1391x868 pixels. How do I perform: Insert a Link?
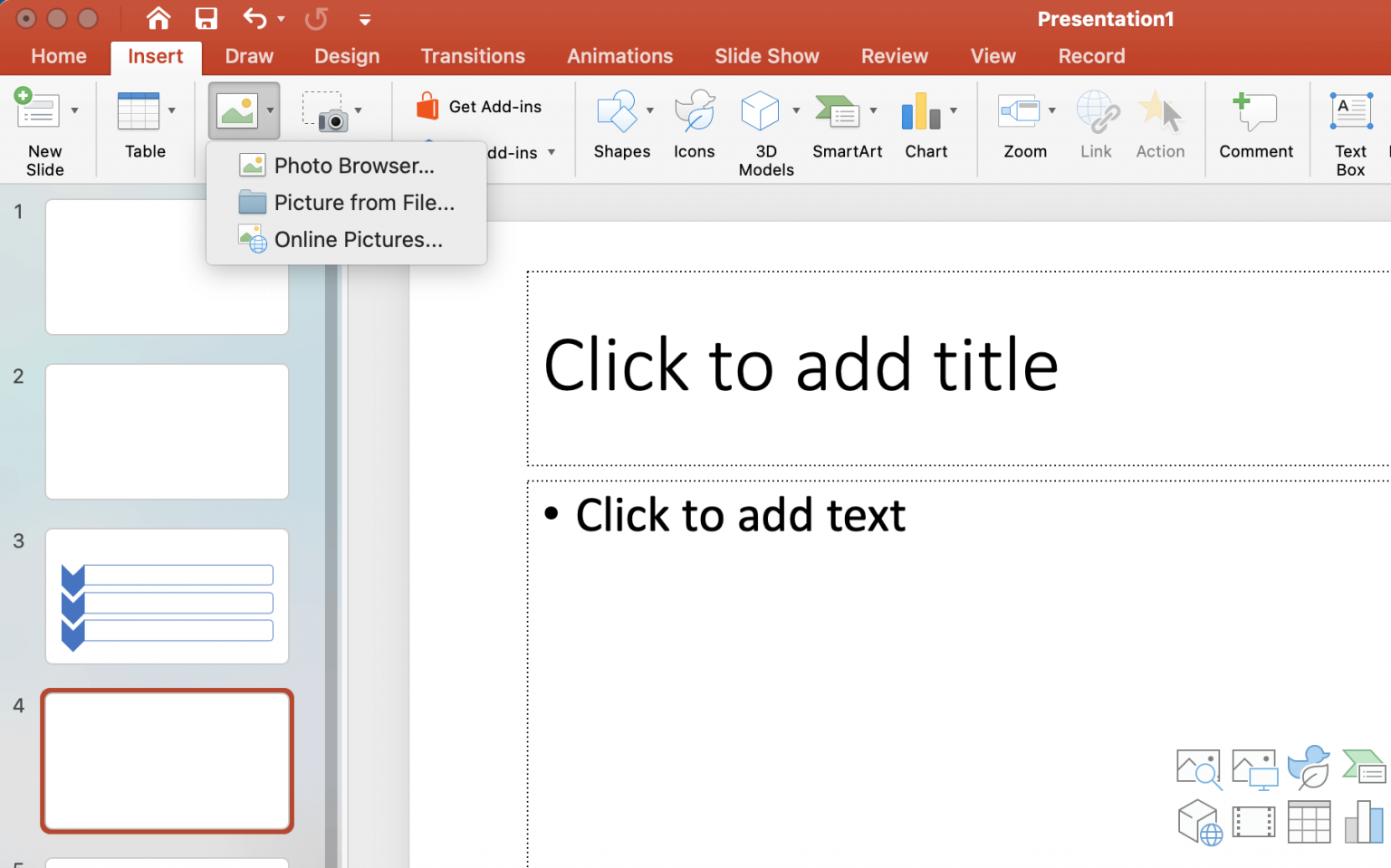point(1097,127)
